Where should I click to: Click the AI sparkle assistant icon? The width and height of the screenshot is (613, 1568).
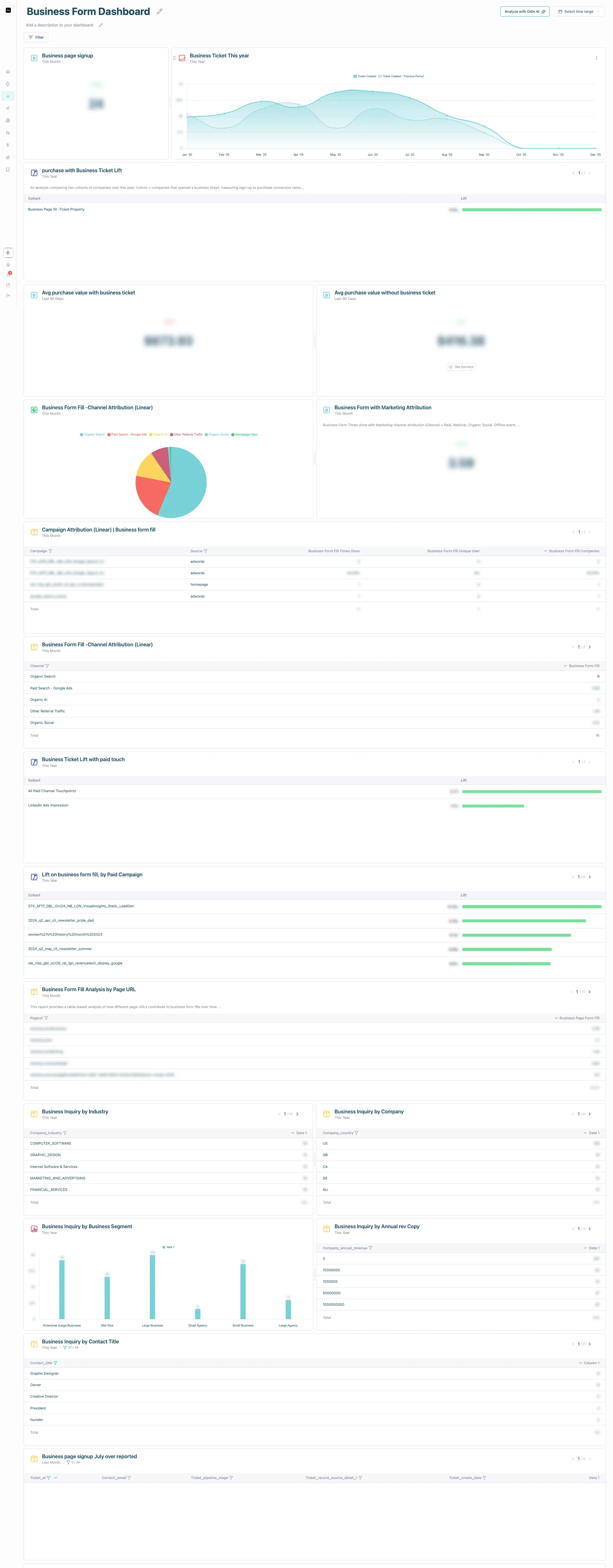point(8,253)
